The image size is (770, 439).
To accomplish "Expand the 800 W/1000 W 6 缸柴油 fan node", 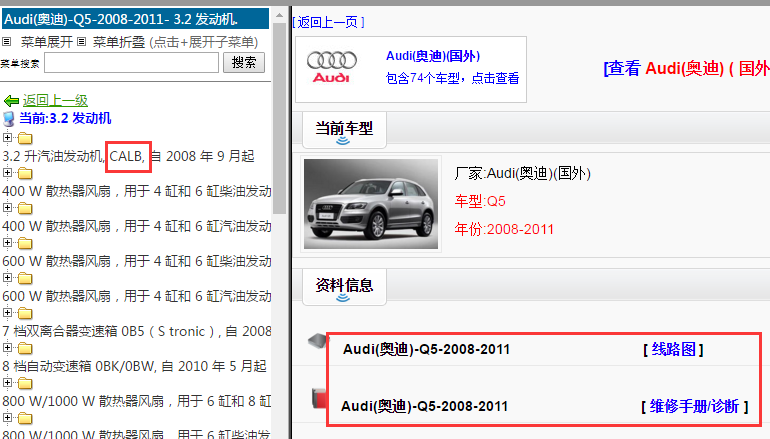I will click(x=7, y=417).
